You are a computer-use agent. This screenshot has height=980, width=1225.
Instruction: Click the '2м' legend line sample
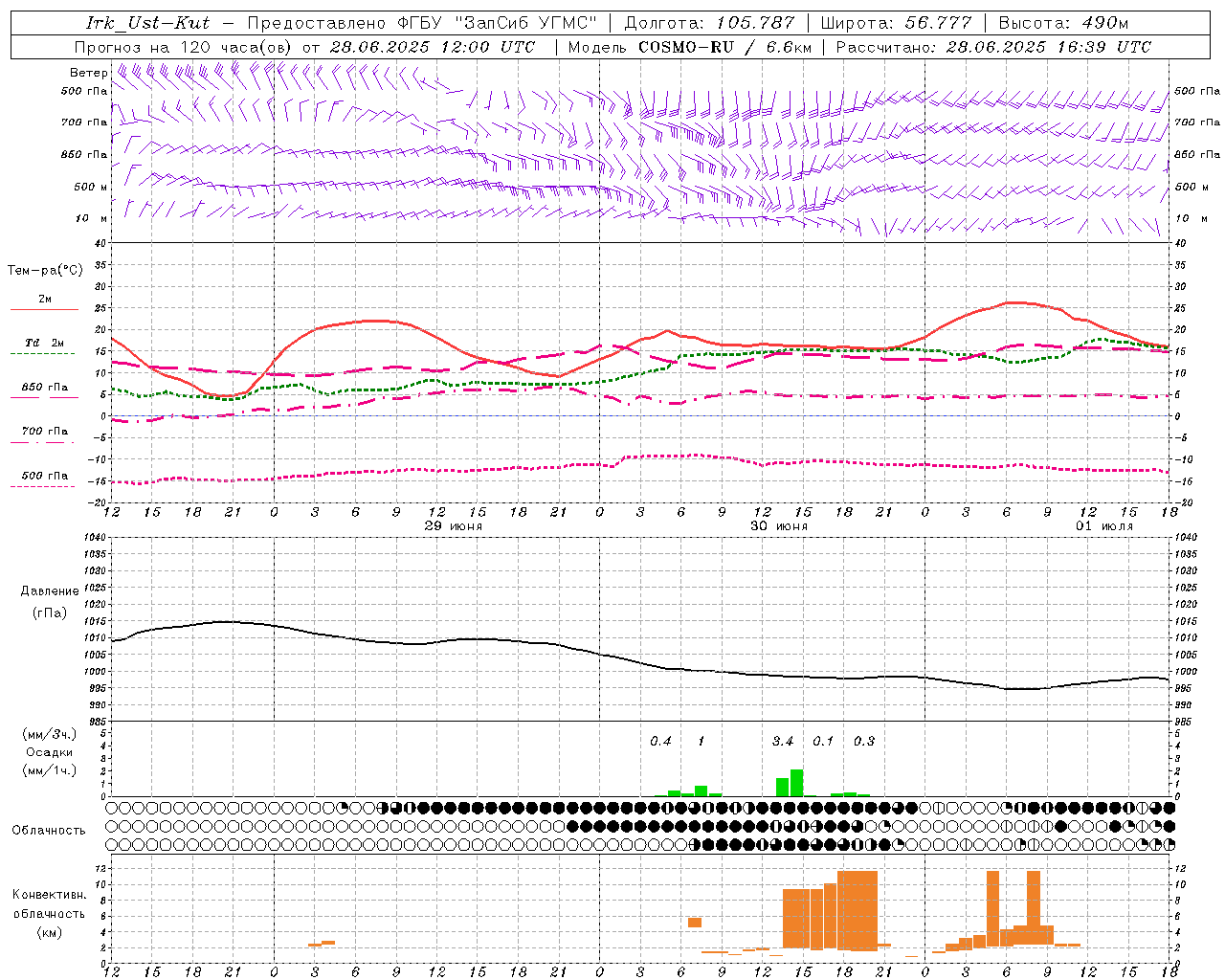44,309
